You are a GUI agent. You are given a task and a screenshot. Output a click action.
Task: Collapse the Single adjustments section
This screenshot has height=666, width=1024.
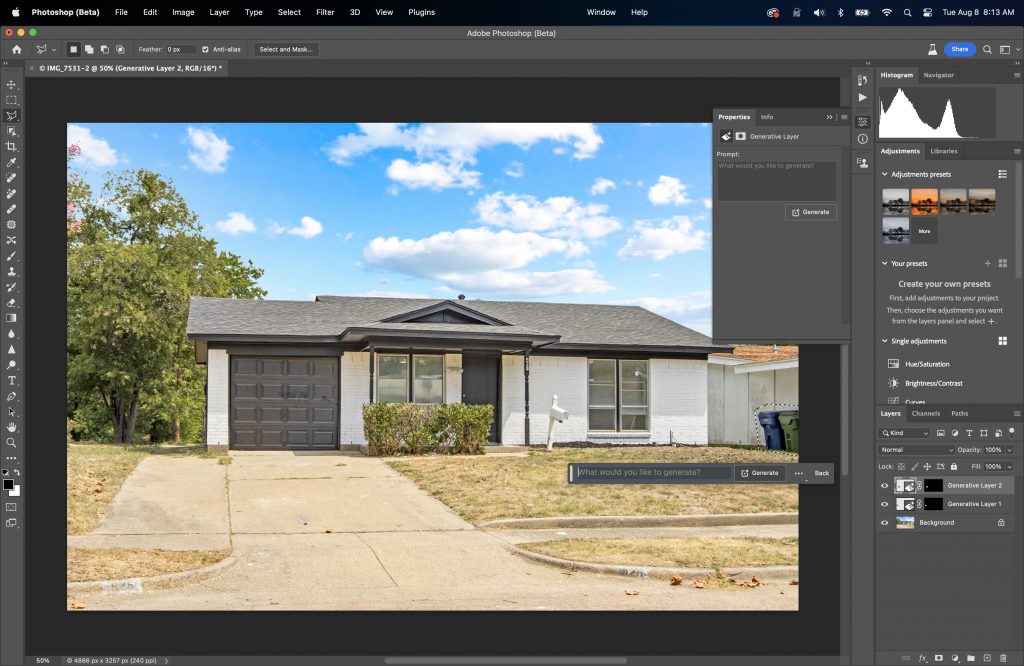(x=885, y=341)
